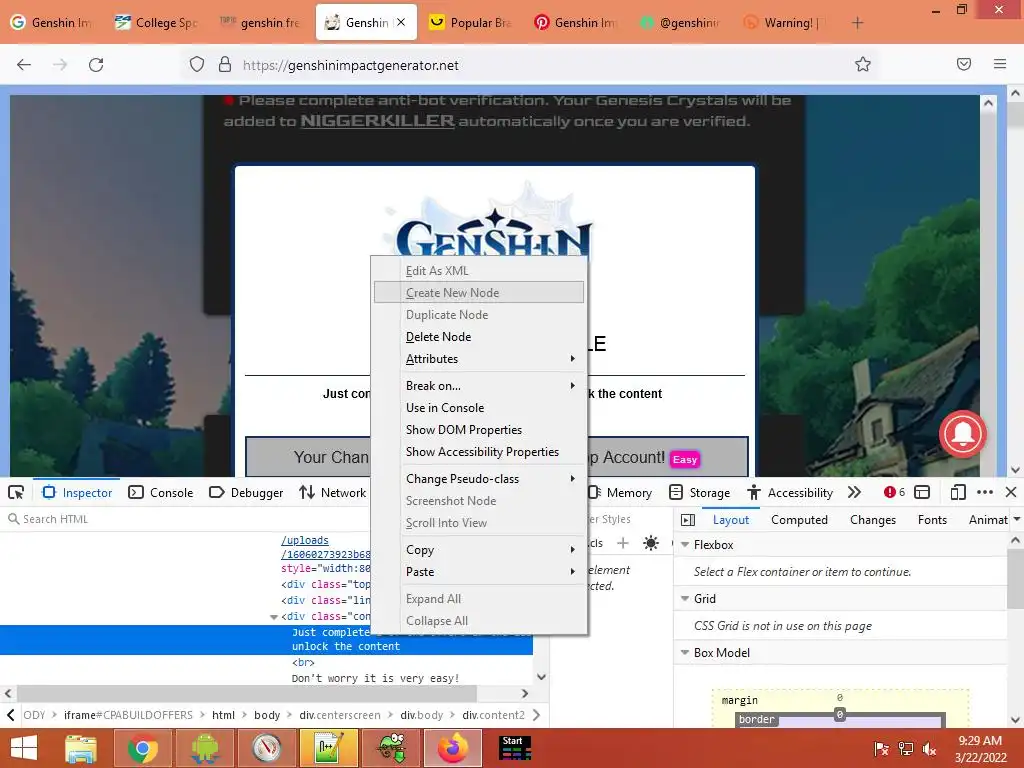Screen dimensions: 1024x768
Task: Open the Android emulator taskbar icon
Action: tap(205, 748)
